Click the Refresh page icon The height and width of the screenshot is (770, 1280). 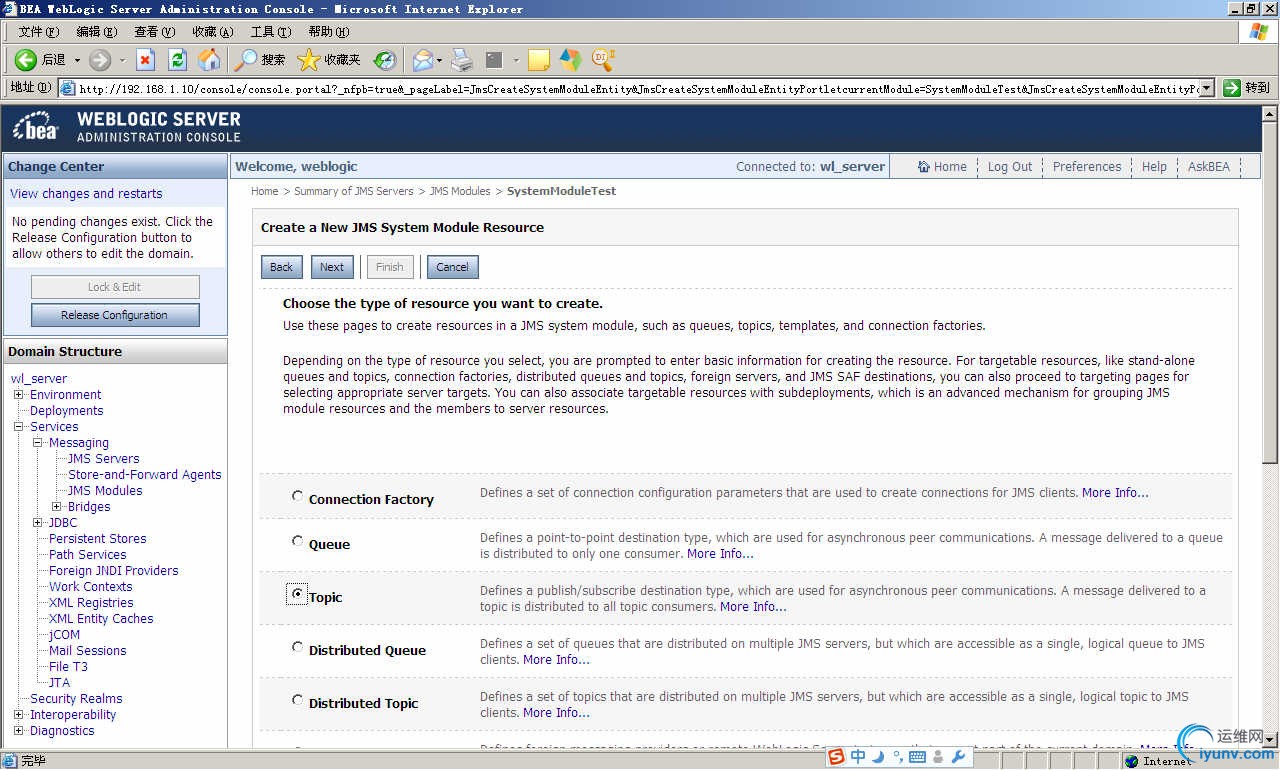(x=177, y=60)
